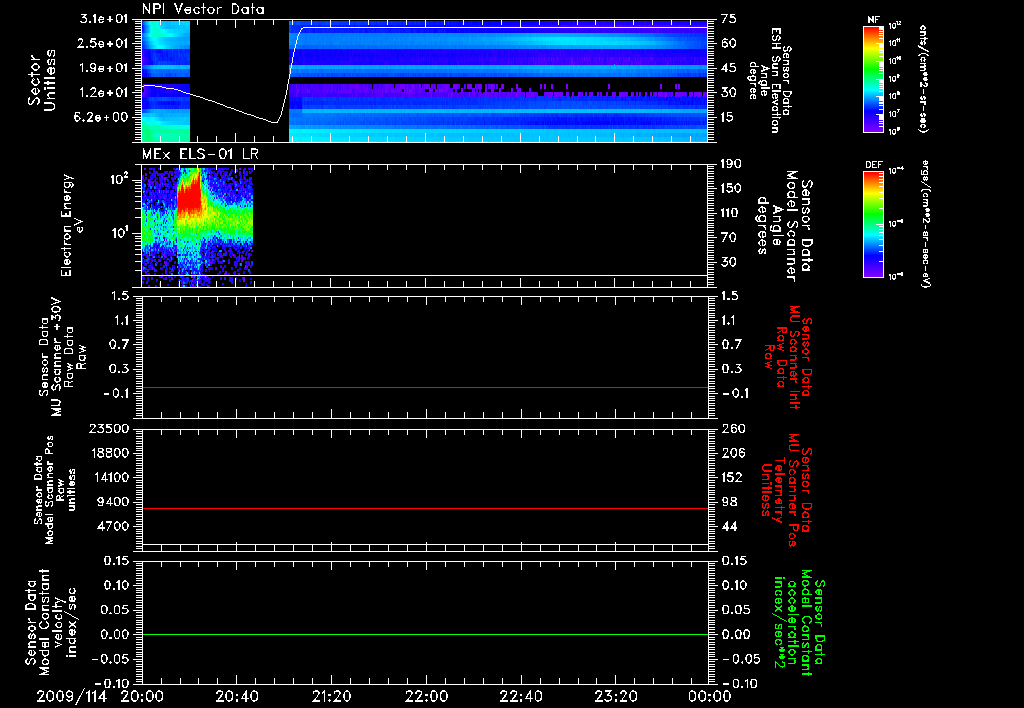1024x708 pixels.
Task: Click the '00:00' time axis label
Action: (x=709, y=696)
